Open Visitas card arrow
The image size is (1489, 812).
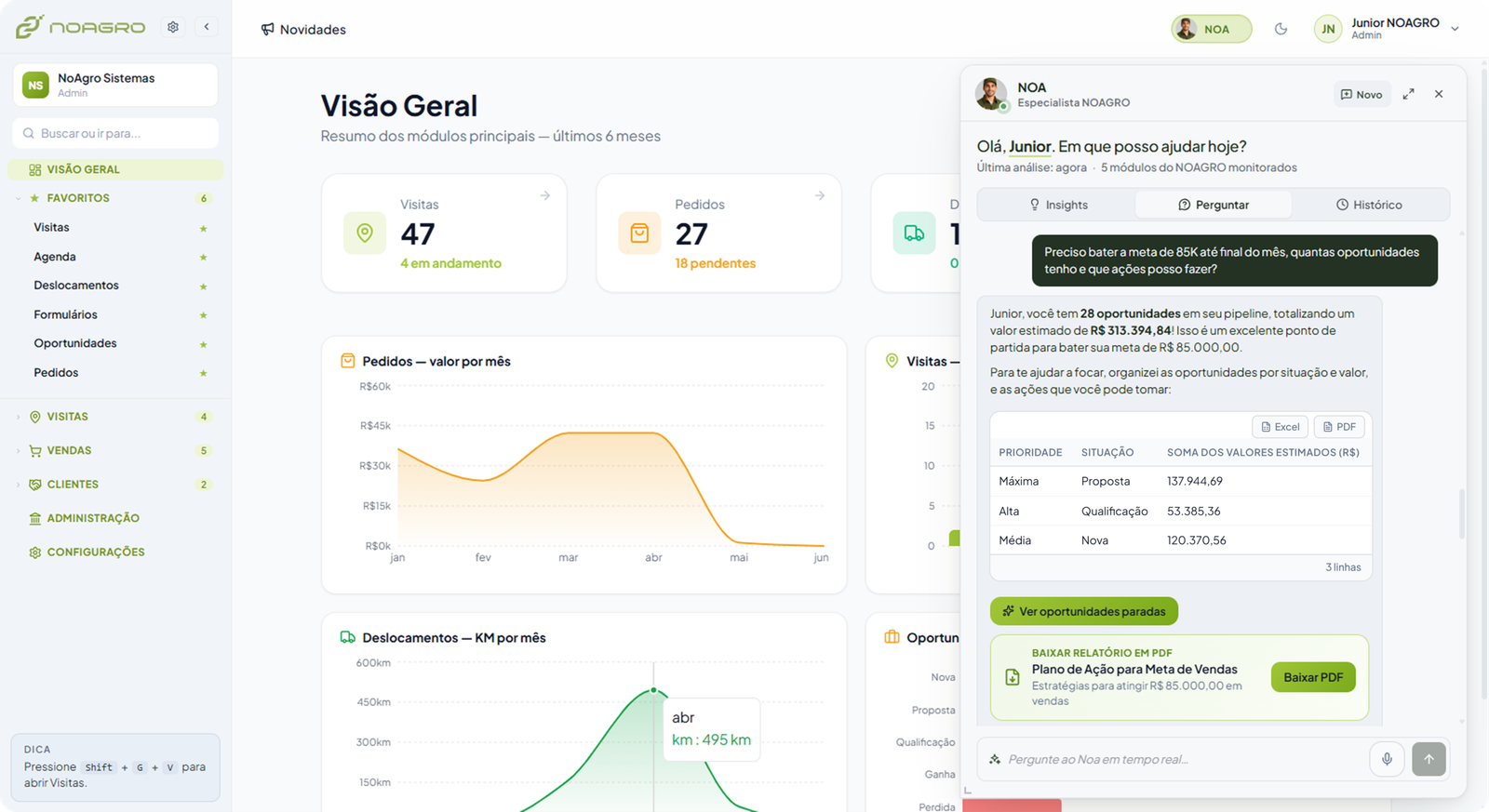tap(545, 195)
